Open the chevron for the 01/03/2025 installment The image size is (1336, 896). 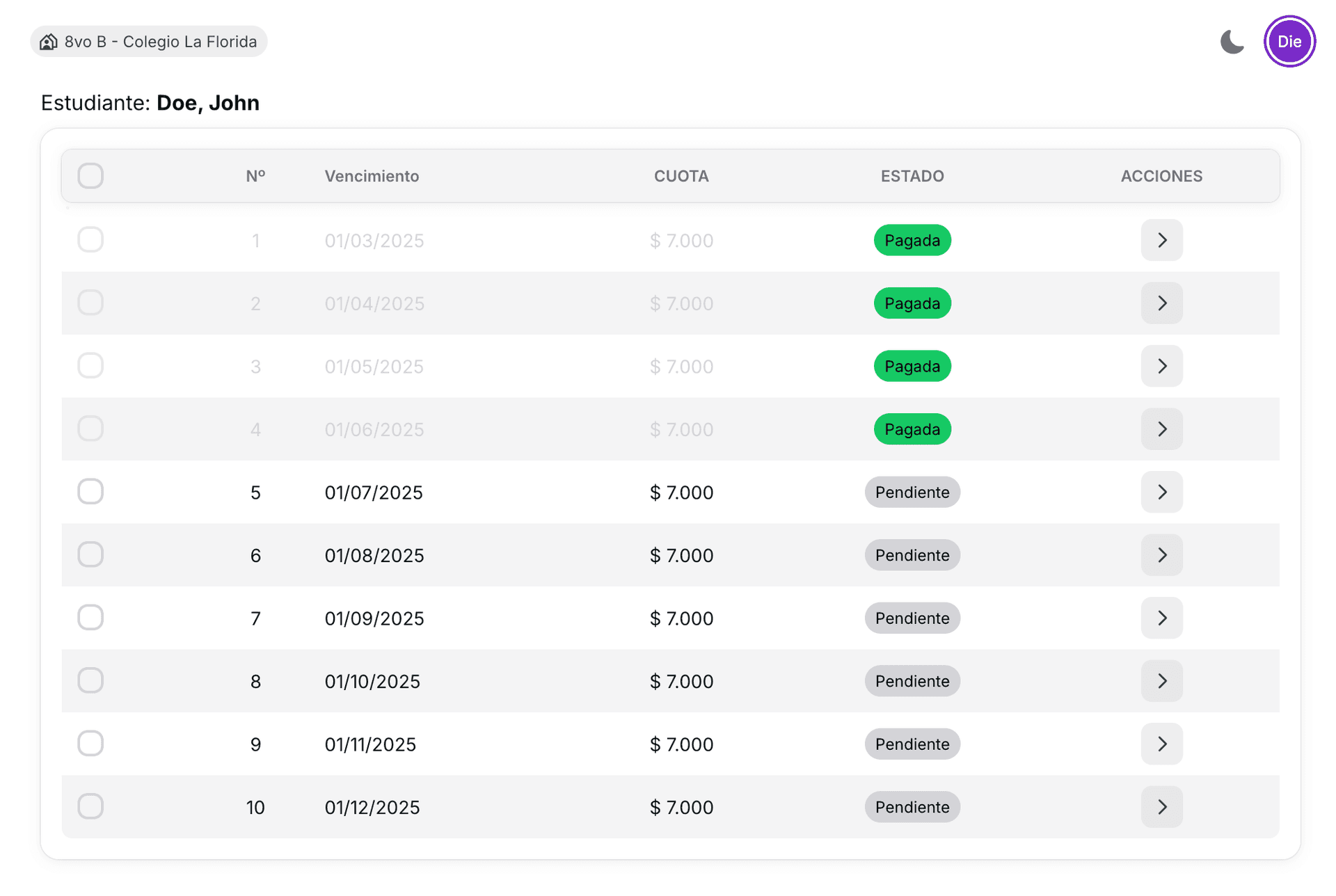1162,240
